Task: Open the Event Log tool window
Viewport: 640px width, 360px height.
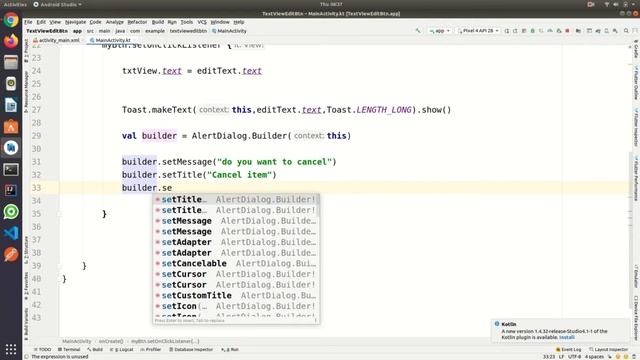Action: point(569,350)
